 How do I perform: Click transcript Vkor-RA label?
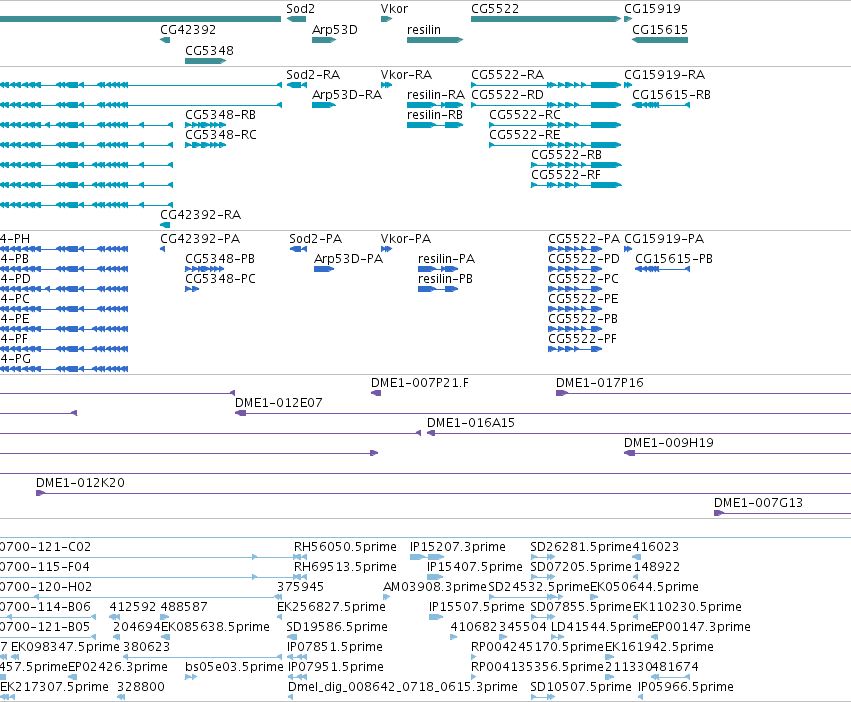pyautogui.click(x=407, y=75)
